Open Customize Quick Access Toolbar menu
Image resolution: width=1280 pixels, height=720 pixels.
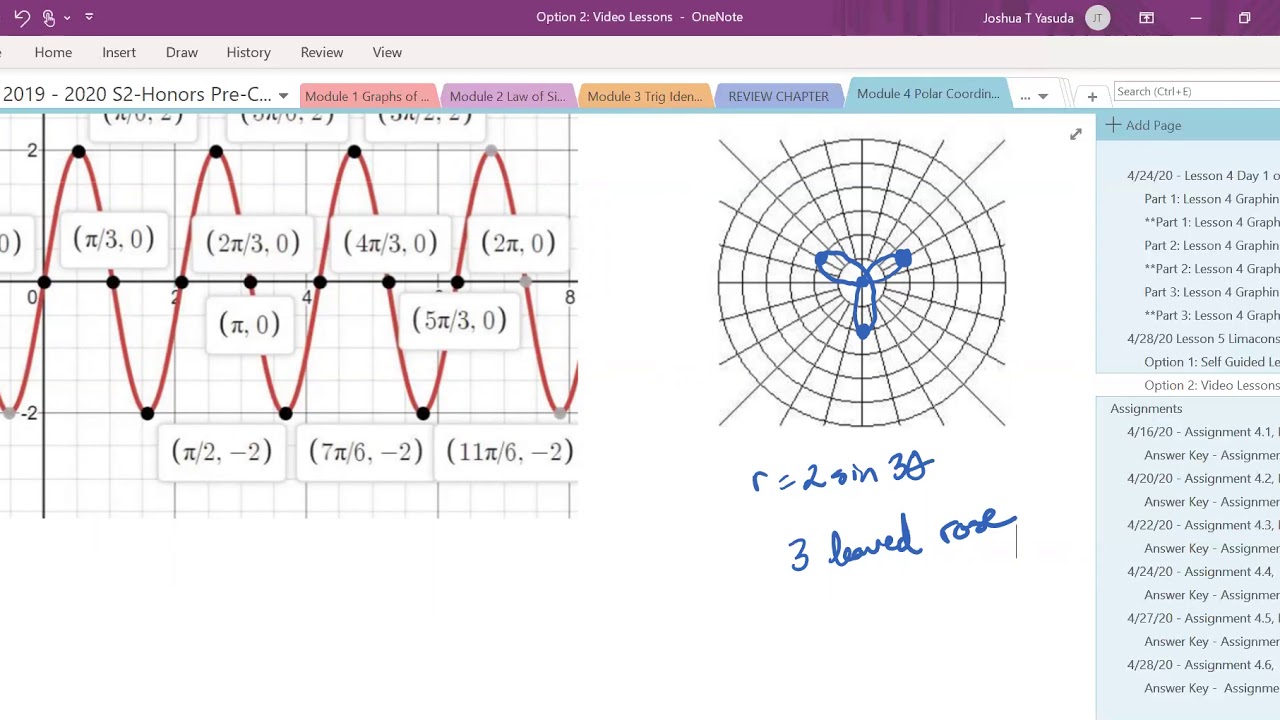[89, 17]
